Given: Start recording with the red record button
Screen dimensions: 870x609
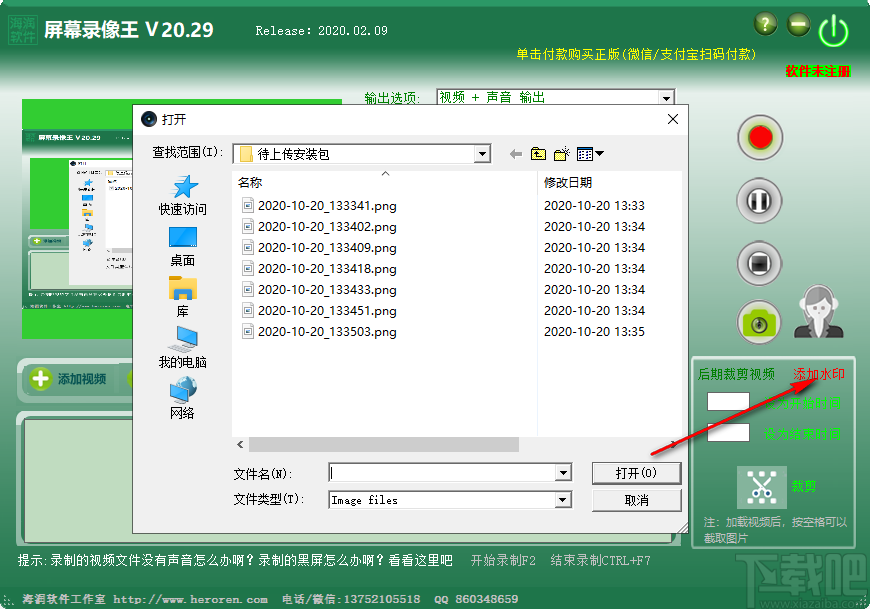Looking at the screenshot, I should [x=760, y=138].
